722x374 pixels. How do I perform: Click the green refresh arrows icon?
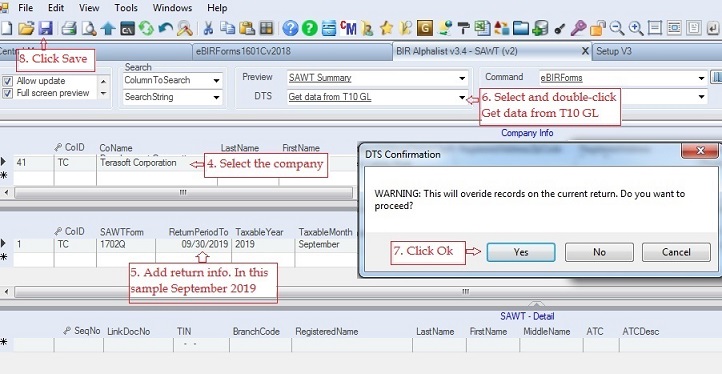(146, 29)
